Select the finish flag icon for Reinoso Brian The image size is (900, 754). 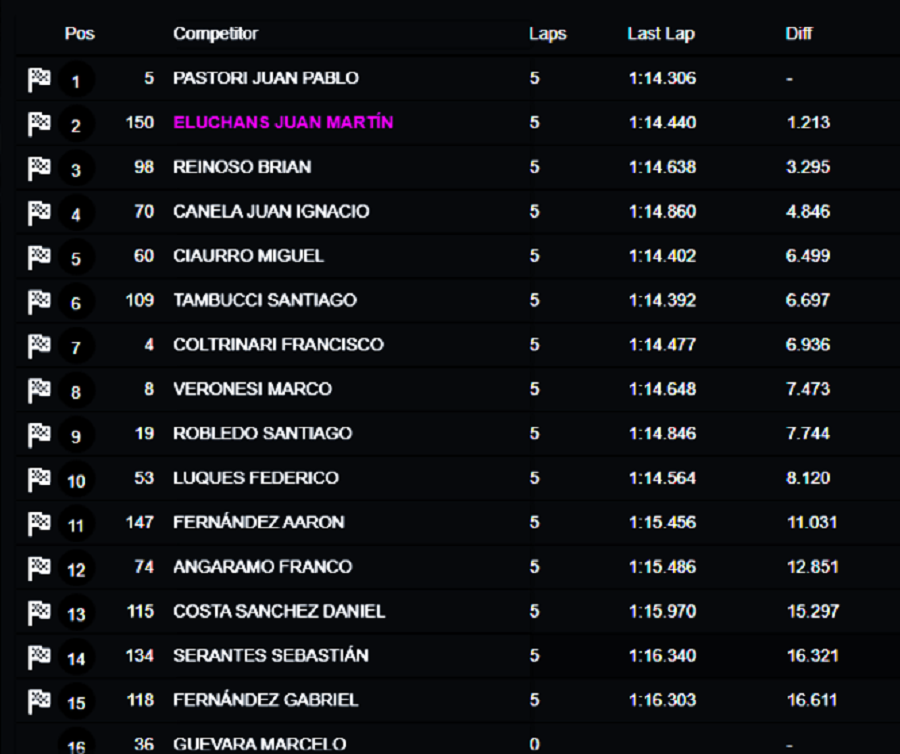[x=39, y=168]
